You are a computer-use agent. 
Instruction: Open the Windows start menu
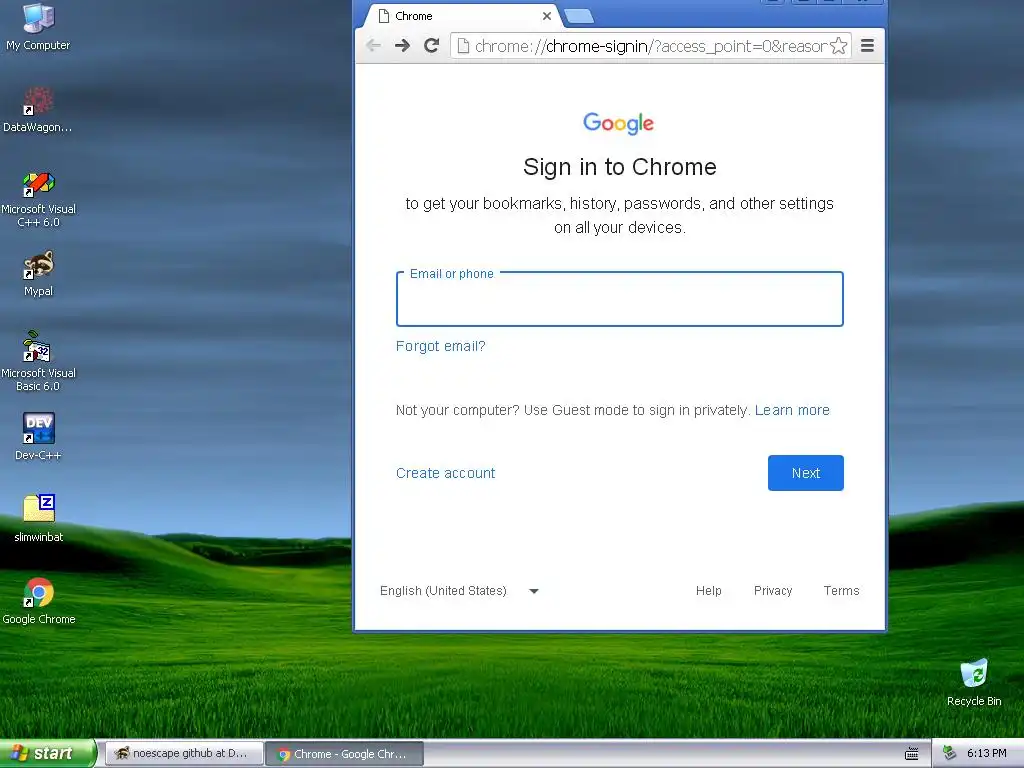tap(47, 753)
